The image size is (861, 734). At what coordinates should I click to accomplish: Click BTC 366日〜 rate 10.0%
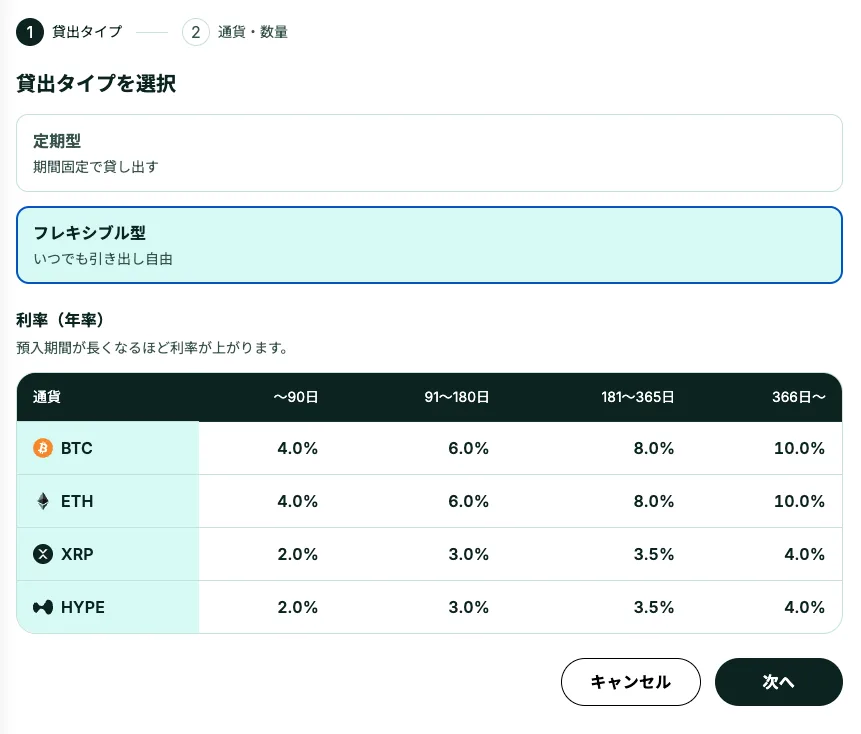click(800, 449)
